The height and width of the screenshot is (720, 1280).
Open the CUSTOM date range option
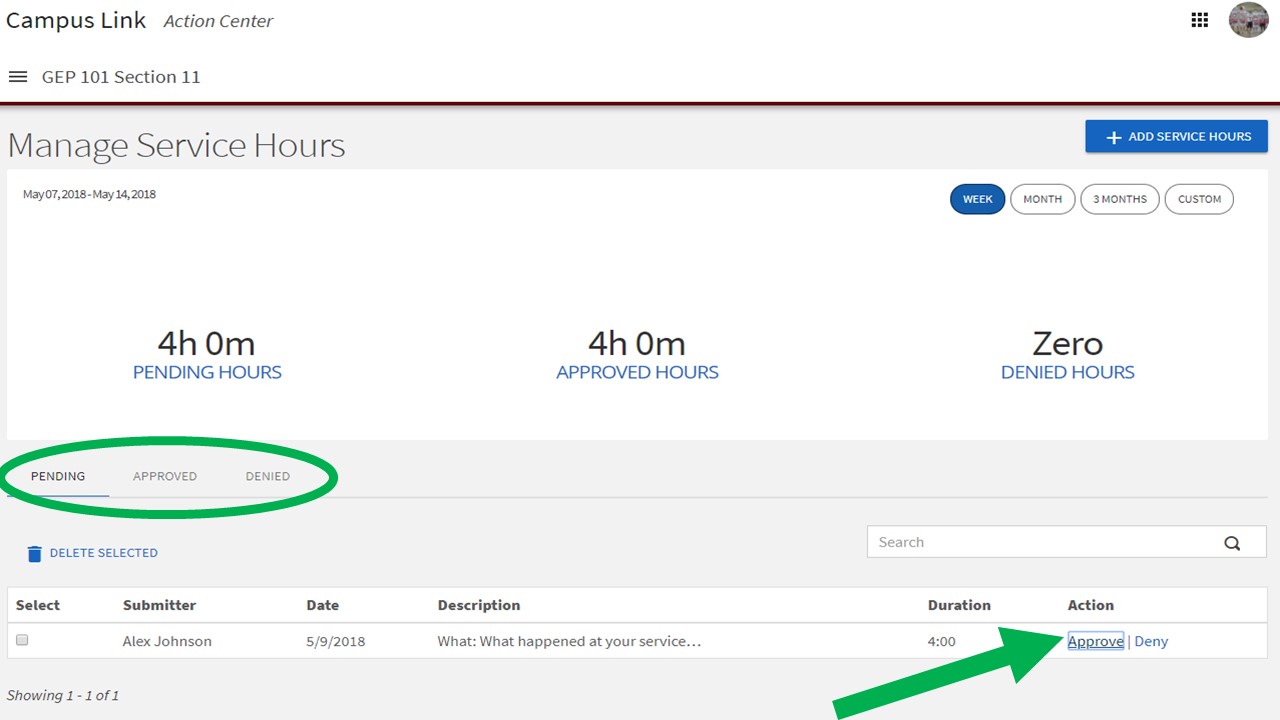[x=1199, y=199]
